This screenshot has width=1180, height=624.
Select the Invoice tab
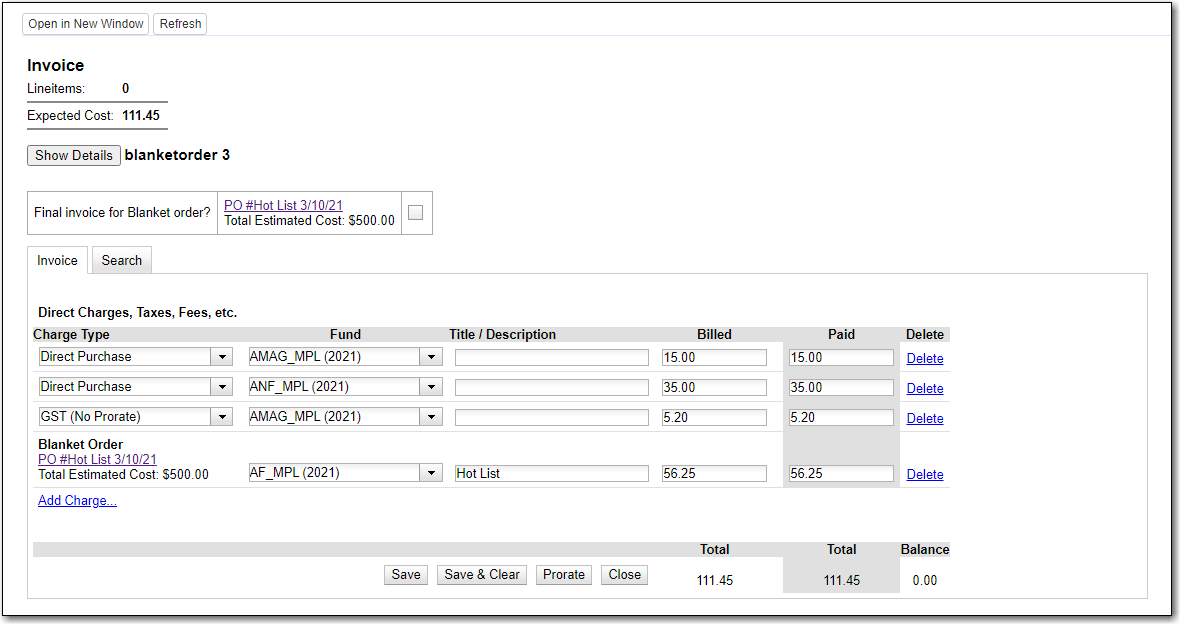57,260
